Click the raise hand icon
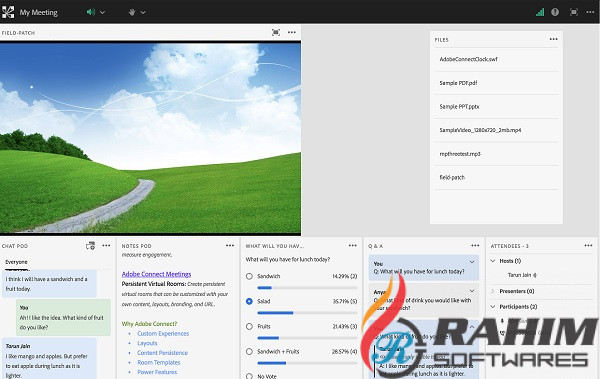Viewport: 600px width, 379px height. pos(132,12)
